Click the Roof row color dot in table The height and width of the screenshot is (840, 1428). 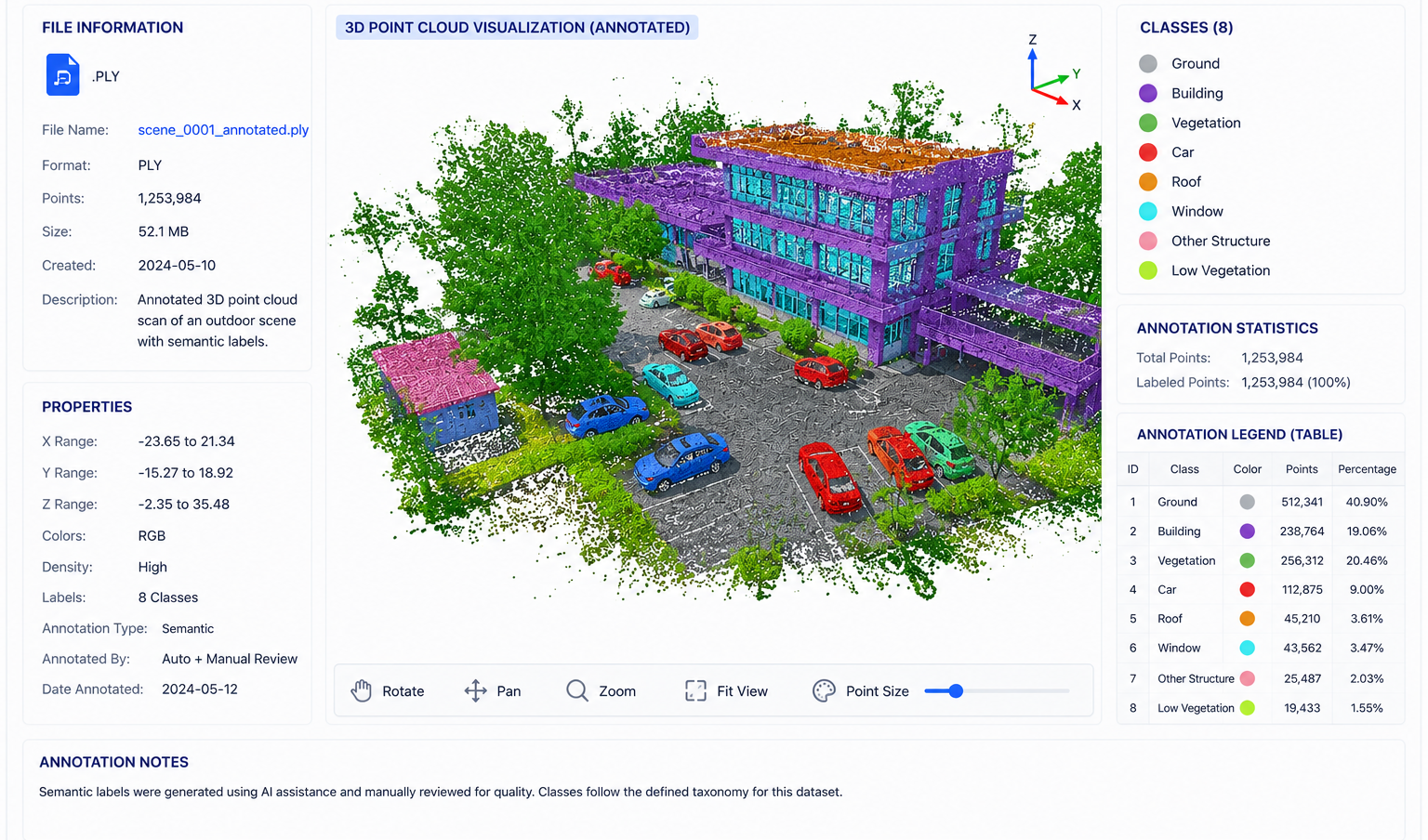pos(1248,619)
